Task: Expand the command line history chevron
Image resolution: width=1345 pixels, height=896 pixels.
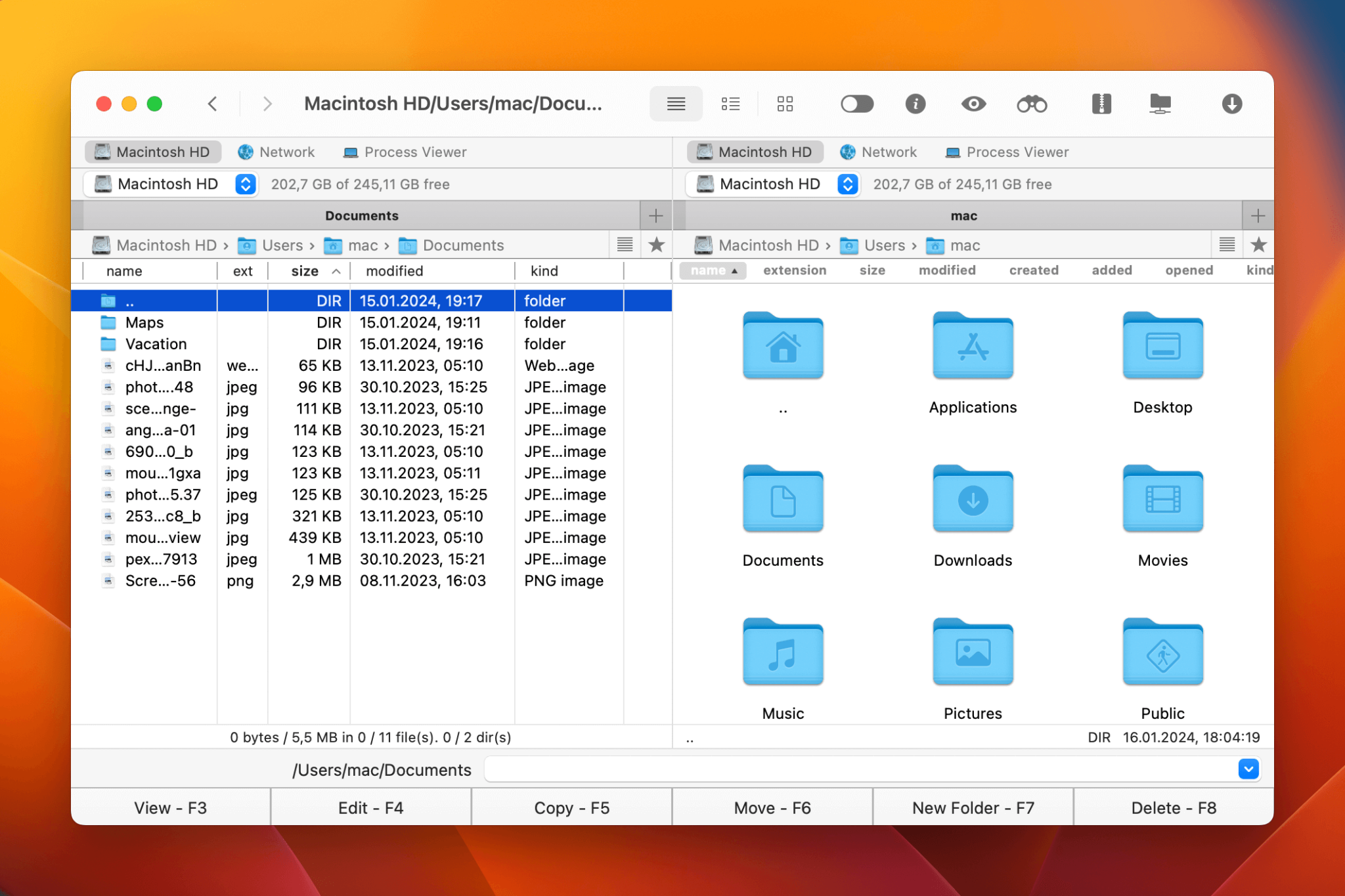Action: (1248, 769)
